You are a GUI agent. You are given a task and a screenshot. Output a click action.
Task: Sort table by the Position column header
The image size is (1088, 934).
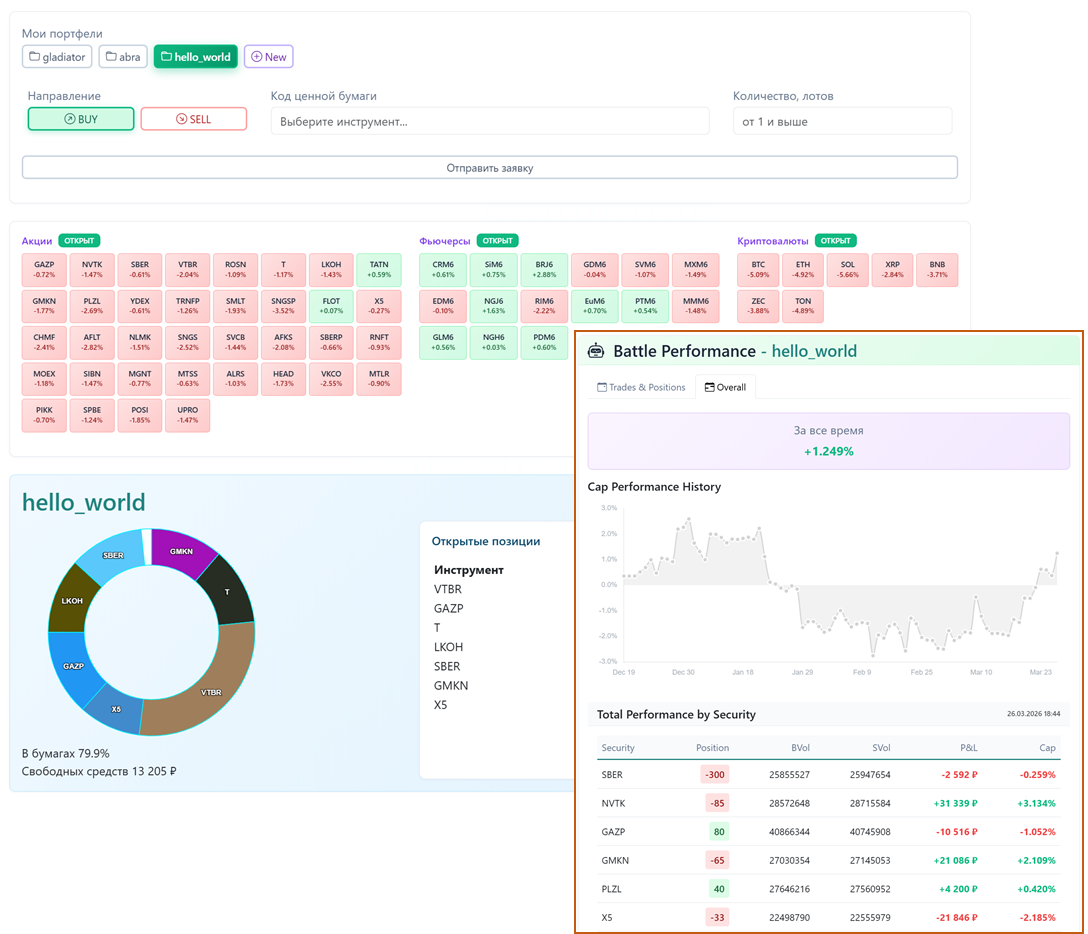tap(712, 747)
